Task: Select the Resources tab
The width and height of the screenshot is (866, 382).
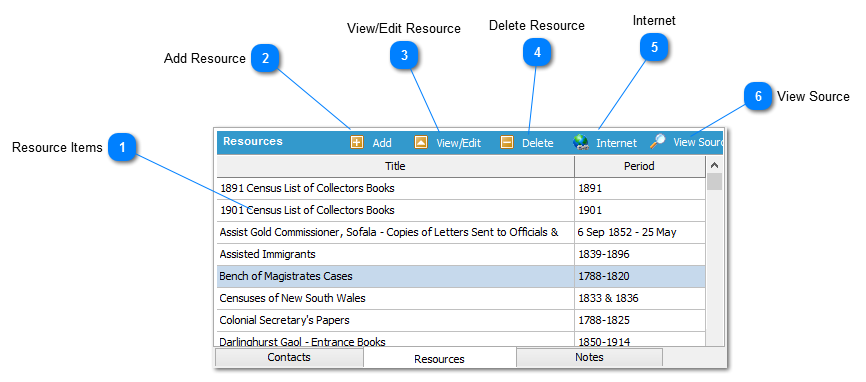Action: (440, 359)
